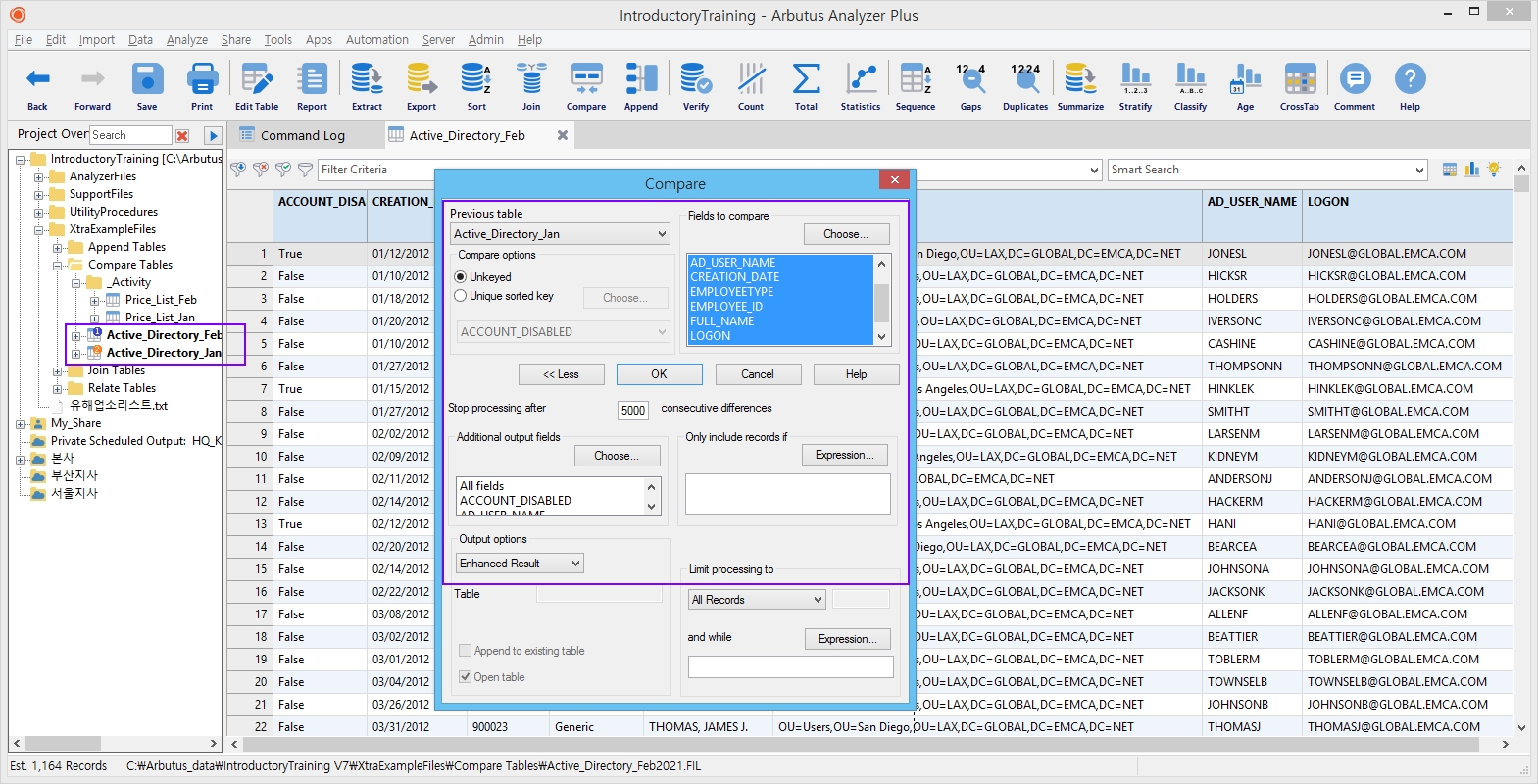
Task: Click the Help button in Compare dialog
Action: pos(856,374)
